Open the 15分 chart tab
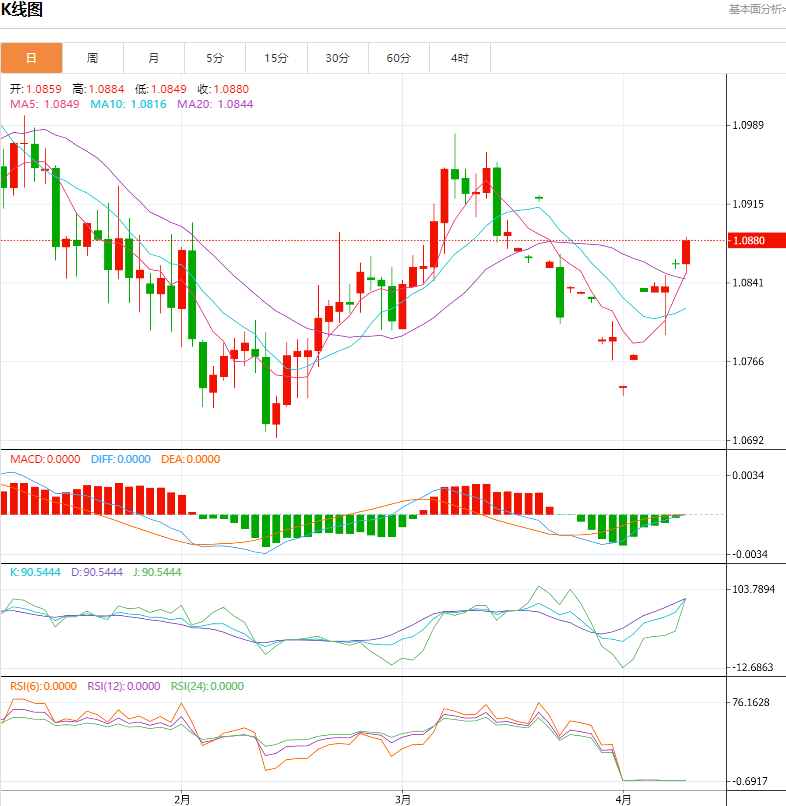The width and height of the screenshot is (786, 806). coord(276,58)
